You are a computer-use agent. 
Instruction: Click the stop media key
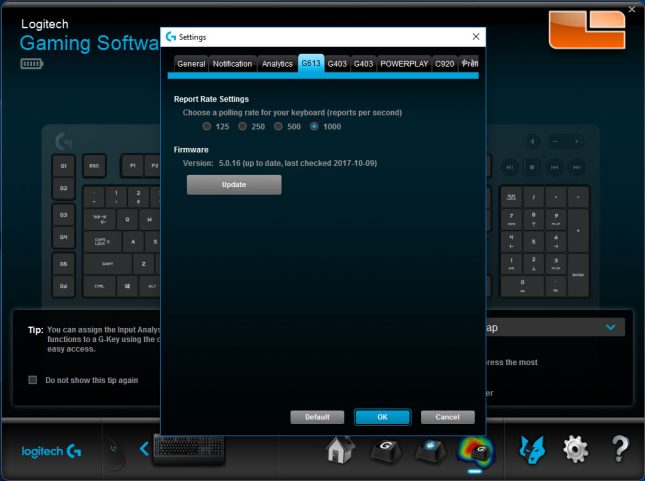click(532, 167)
